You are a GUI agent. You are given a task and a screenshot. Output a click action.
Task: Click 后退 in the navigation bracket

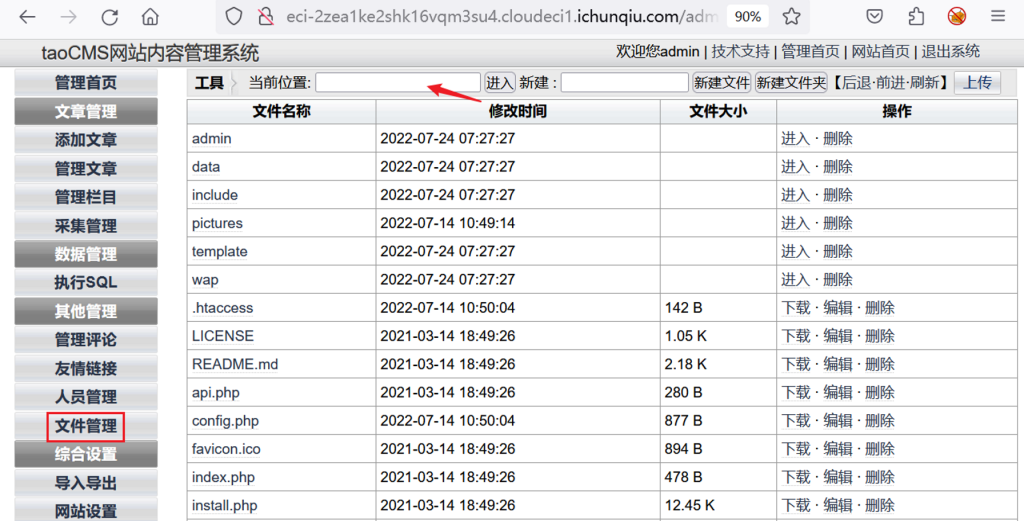856,83
